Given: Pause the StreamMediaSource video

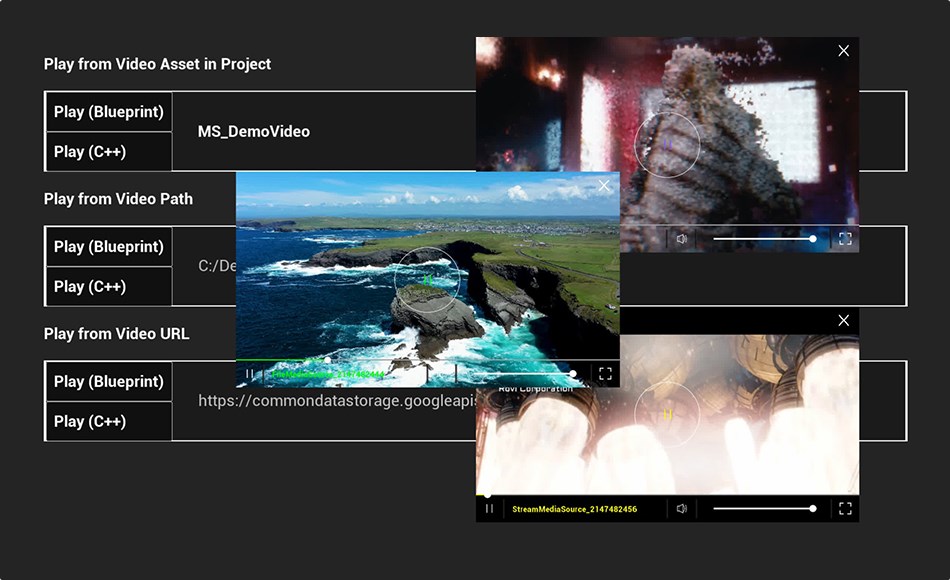Looking at the screenshot, I should (489, 508).
